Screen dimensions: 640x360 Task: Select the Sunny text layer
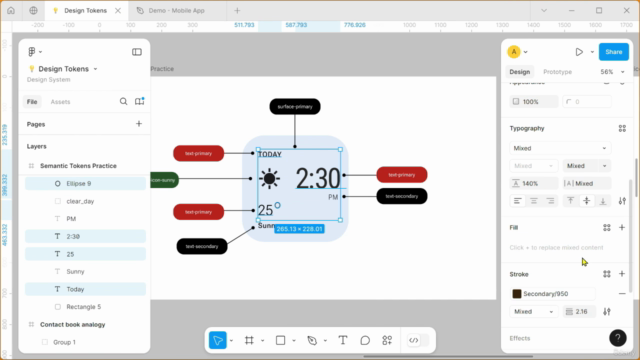click(x=85, y=271)
